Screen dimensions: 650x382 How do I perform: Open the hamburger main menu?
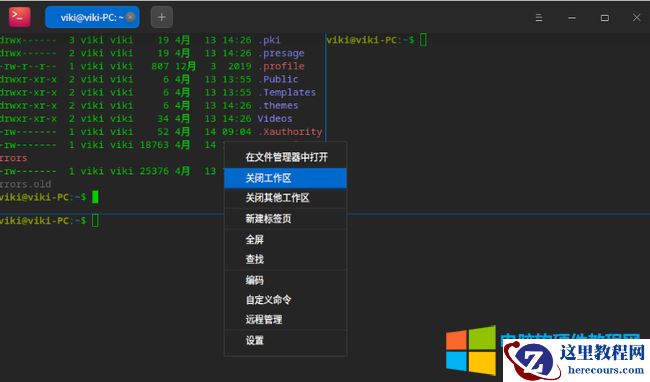click(539, 18)
